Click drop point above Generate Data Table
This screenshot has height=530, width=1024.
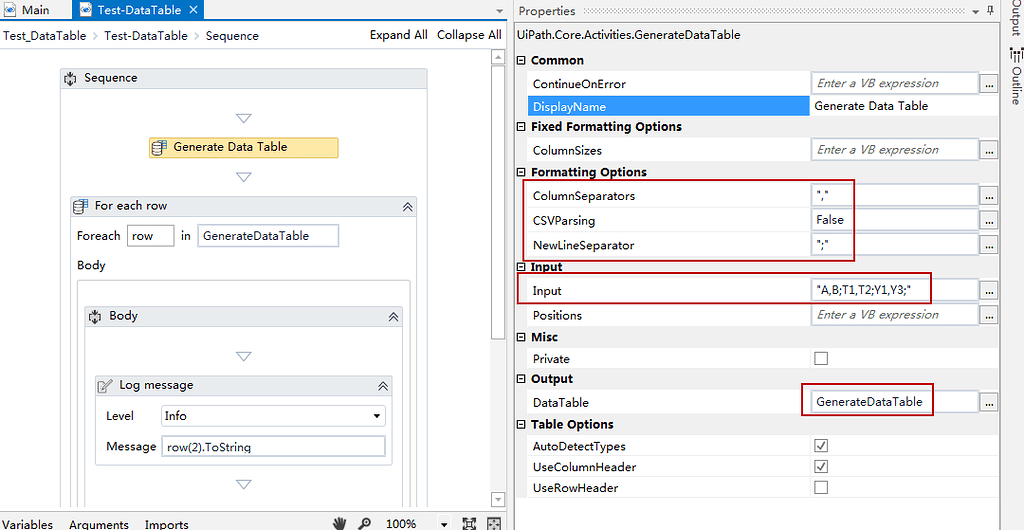(244, 118)
